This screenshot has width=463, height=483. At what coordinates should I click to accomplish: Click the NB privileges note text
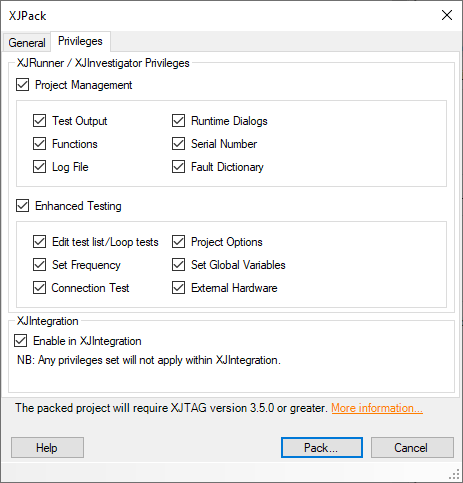click(149, 360)
